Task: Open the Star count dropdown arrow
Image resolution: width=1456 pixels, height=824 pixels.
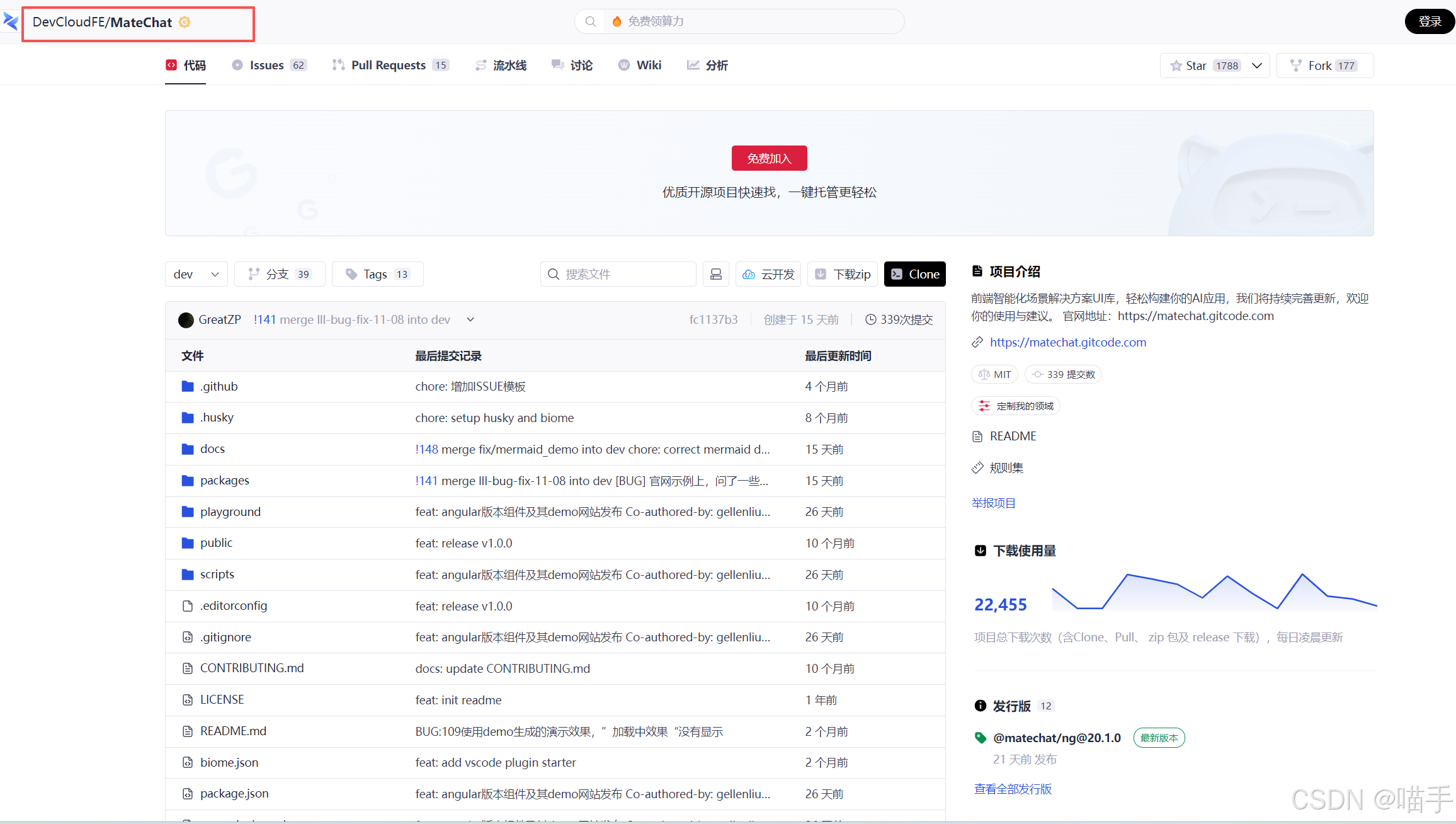Action: point(1257,66)
